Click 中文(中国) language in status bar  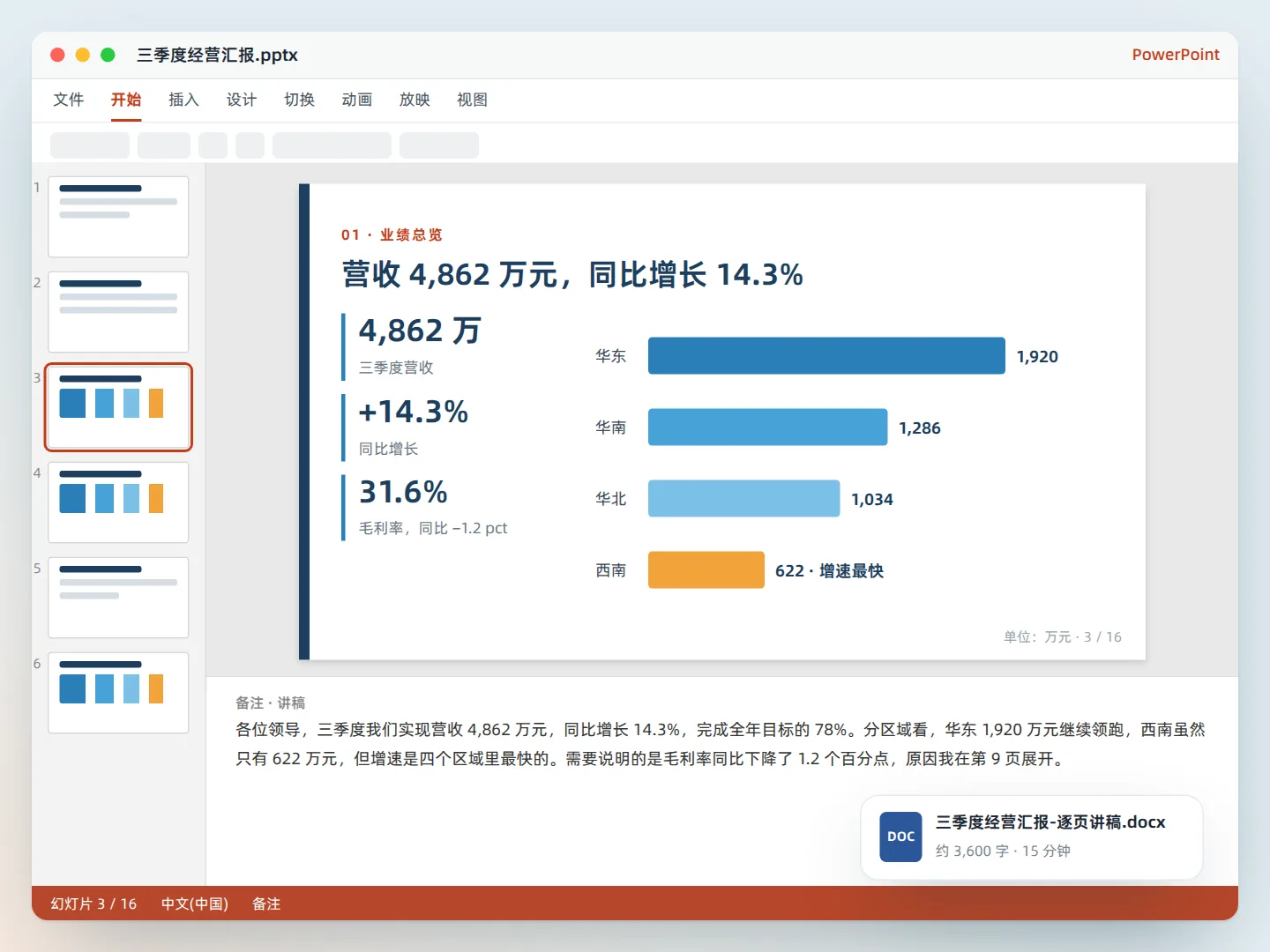tap(195, 904)
